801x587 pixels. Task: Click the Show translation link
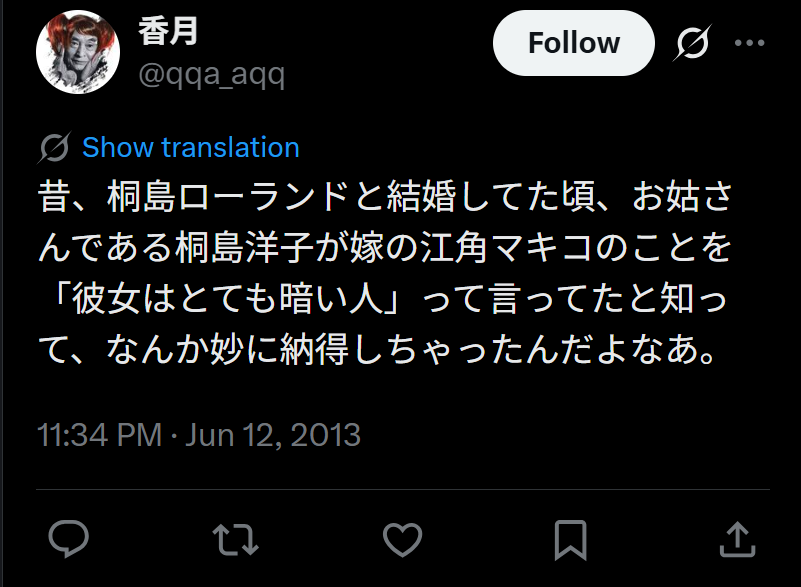pyautogui.click(x=191, y=148)
